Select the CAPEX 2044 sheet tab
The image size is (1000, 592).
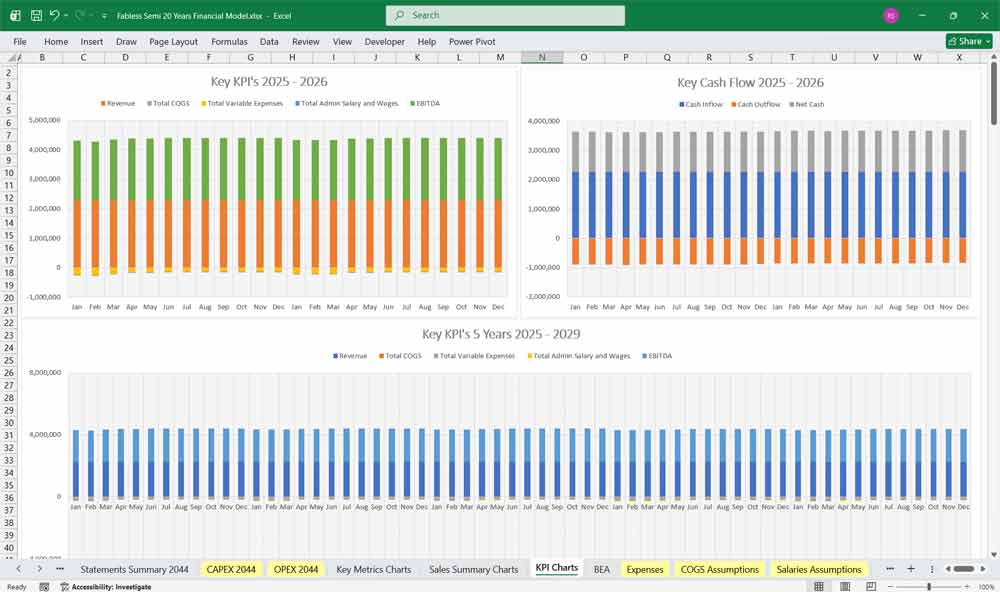coord(231,569)
